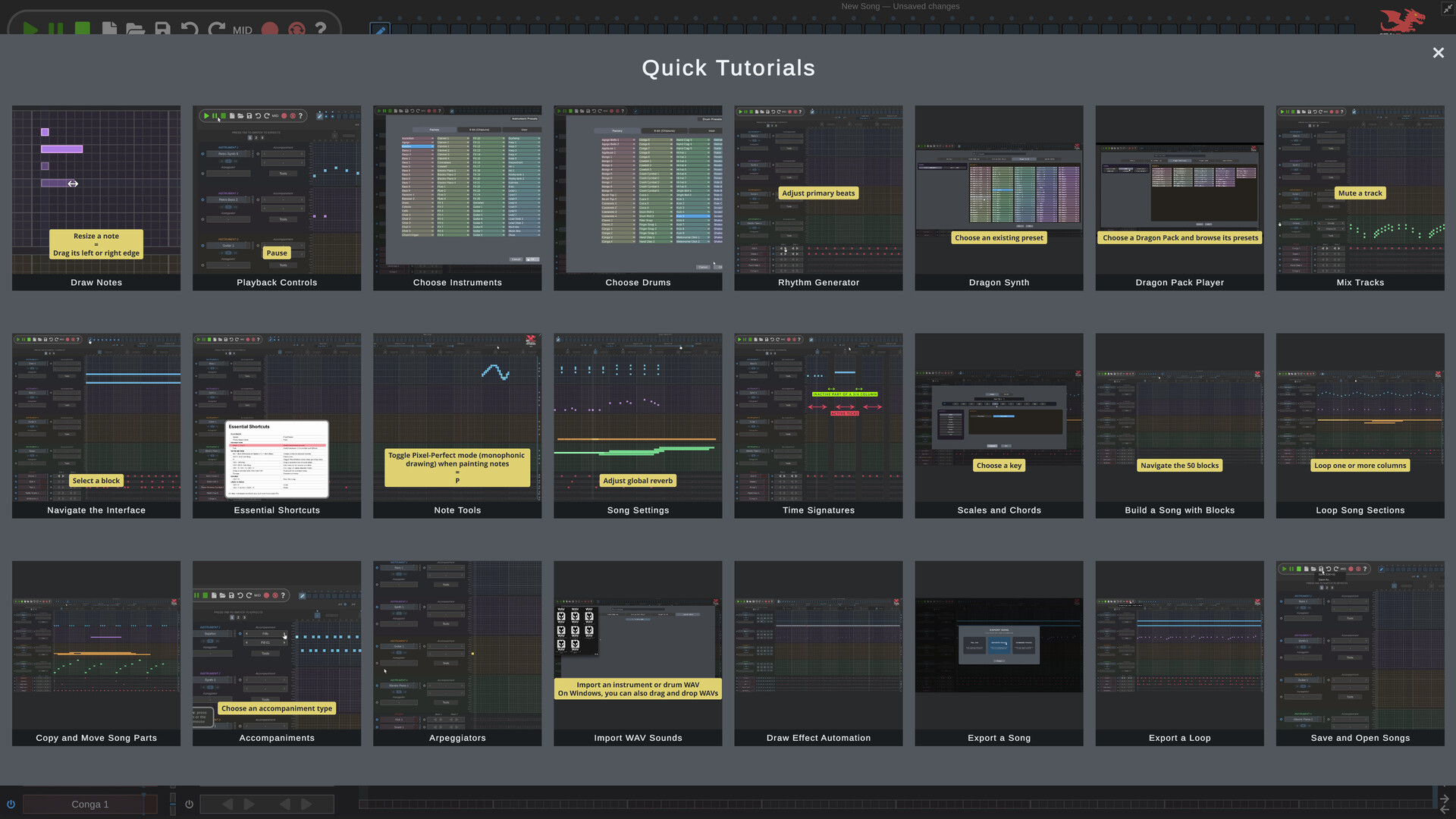1456x819 pixels.
Task: Open the Choose Drums tutorial
Action: pos(638,198)
